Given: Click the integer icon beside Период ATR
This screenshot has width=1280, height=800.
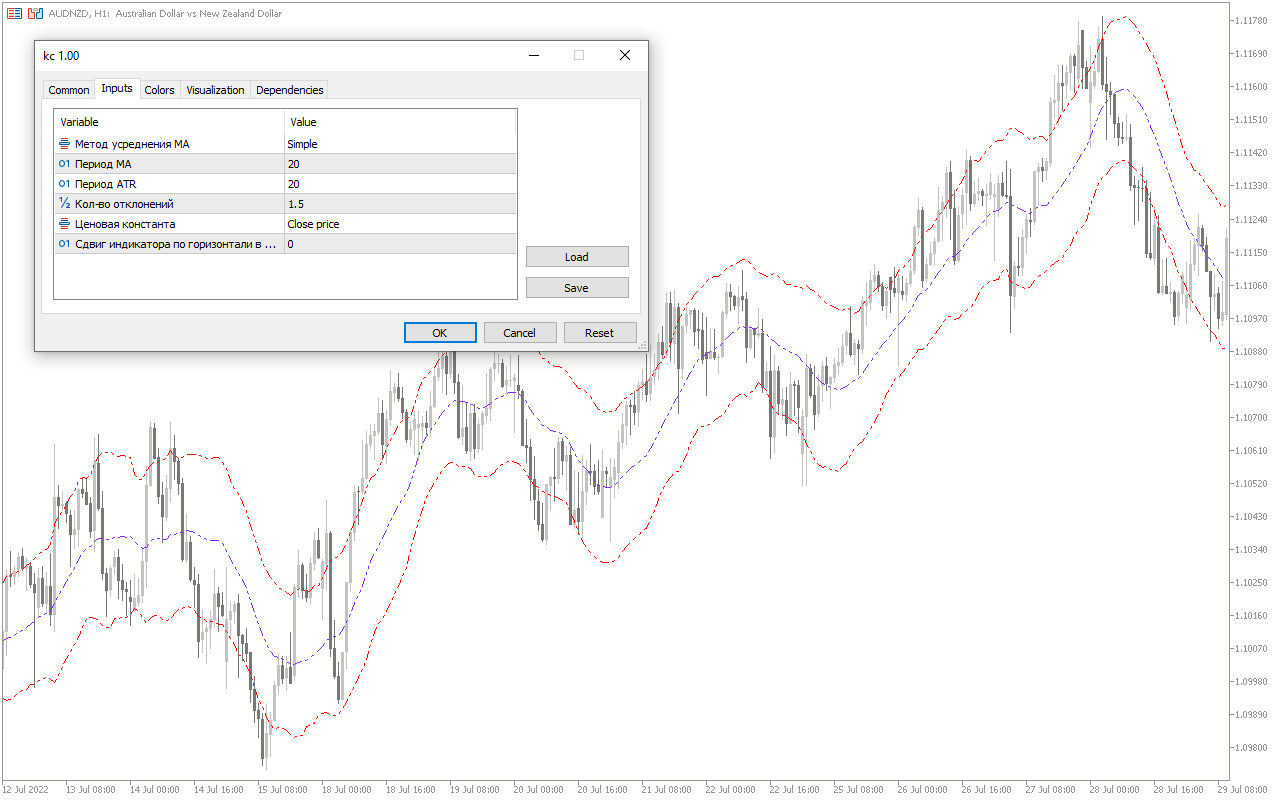Looking at the screenshot, I should coord(65,184).
